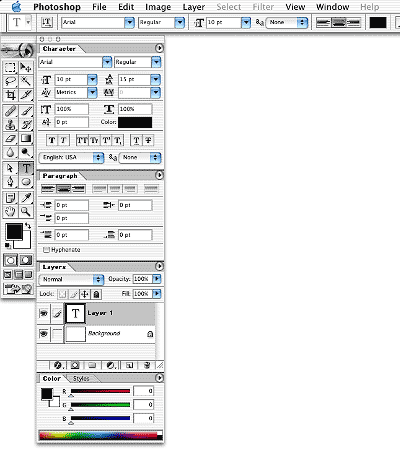Select the Type tool in toolbox
The height and width of the screenshot is (450, 400).
coord(26,168)
